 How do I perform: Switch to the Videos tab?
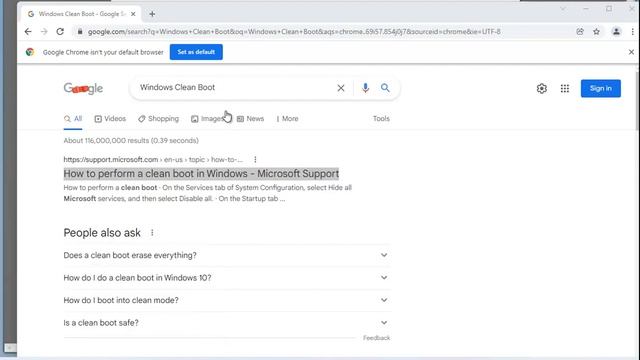110,119
